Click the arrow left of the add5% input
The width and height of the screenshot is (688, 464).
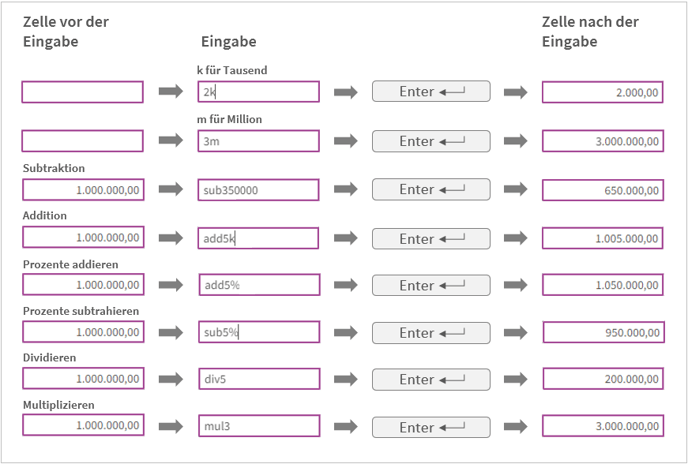click(171, 285)
